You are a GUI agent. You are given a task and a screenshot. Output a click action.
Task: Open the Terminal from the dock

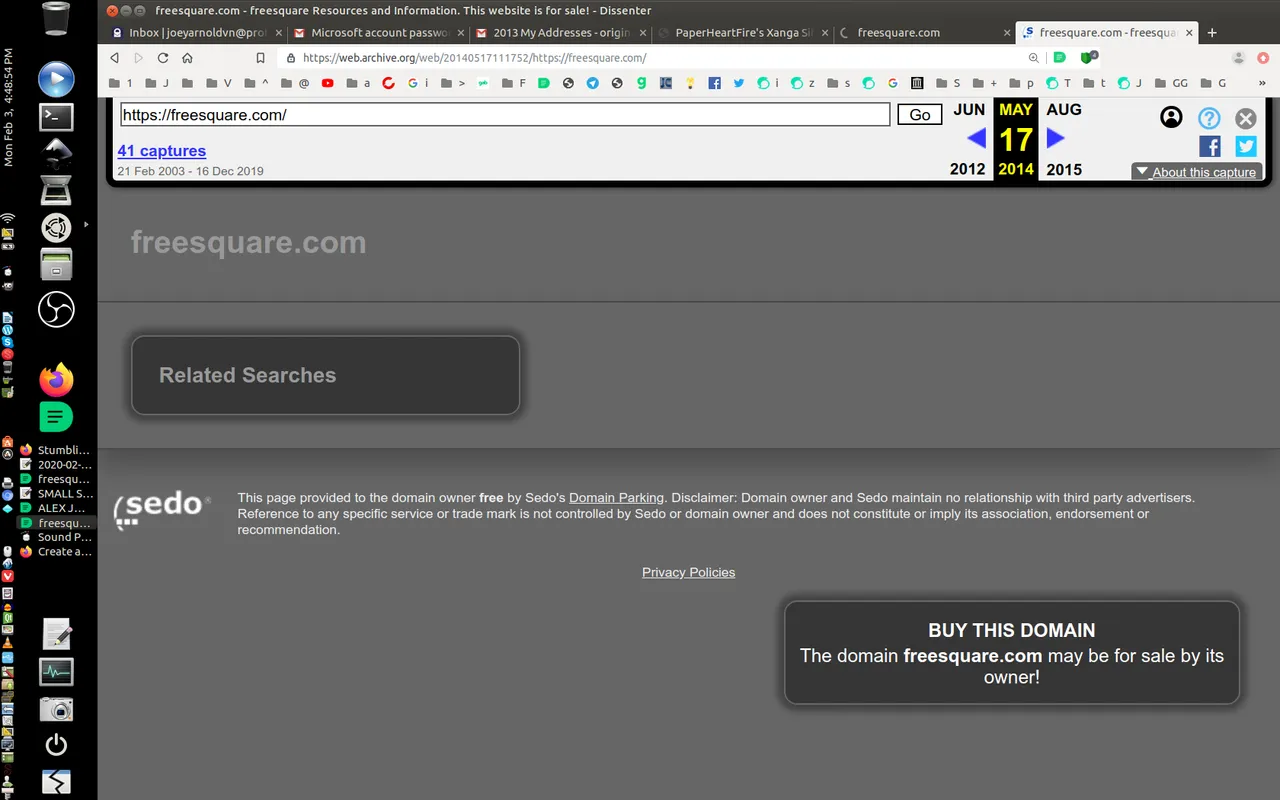click(x=56, y=117)
